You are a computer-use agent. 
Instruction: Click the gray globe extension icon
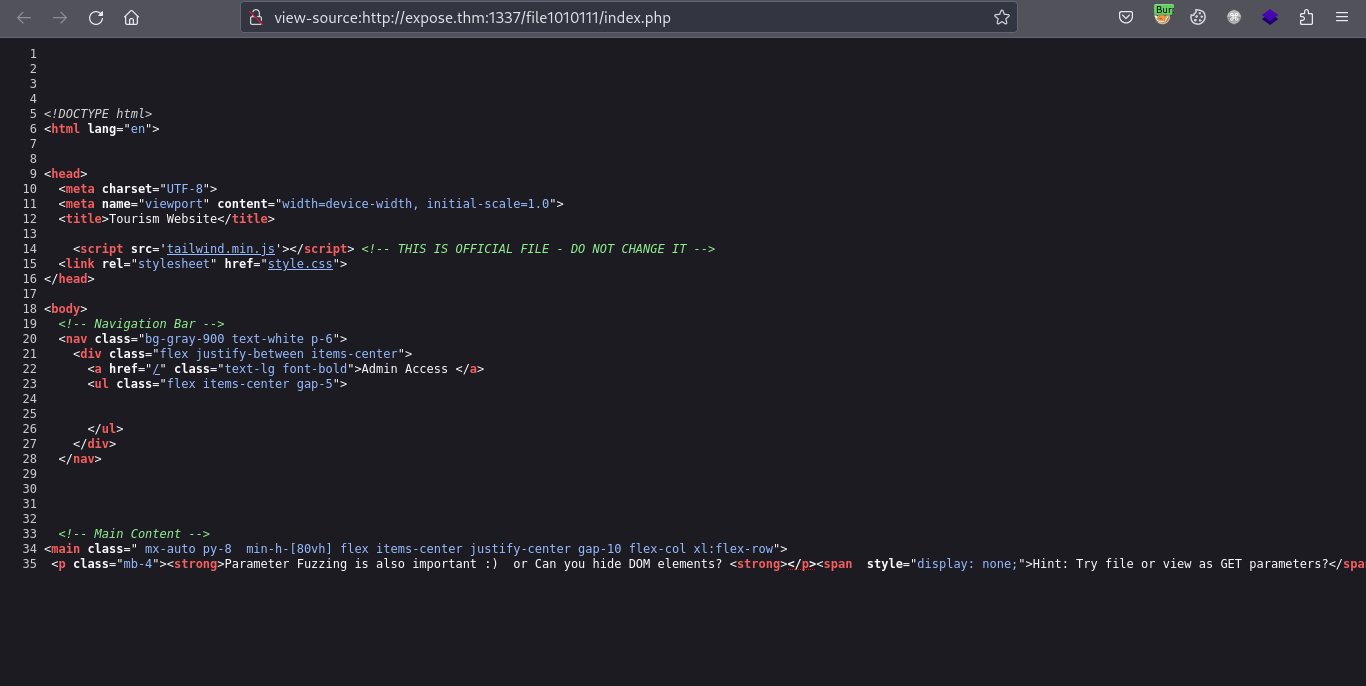[1234, 18]
